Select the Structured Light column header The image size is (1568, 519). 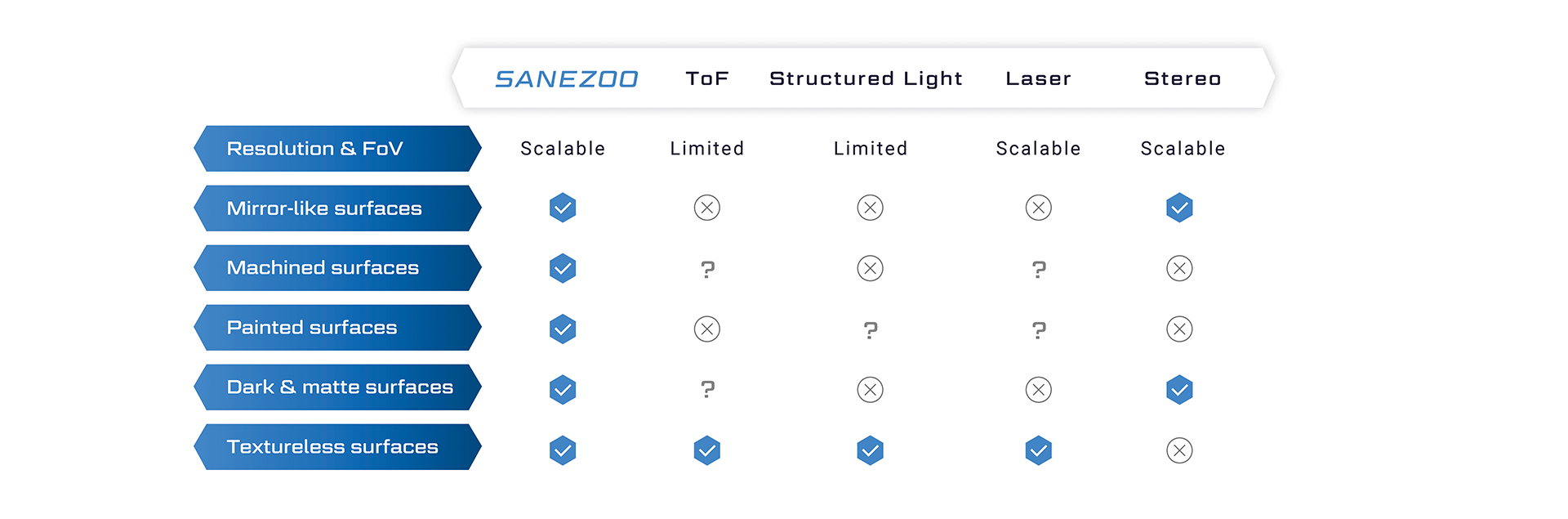pos(866,78)
